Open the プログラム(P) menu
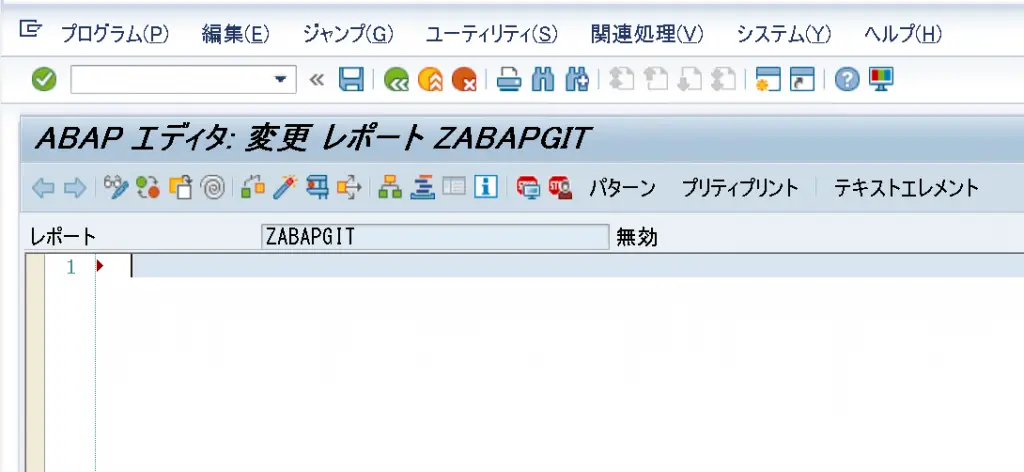The width and height of the screenshot is (1024, 472). [114, 35]
